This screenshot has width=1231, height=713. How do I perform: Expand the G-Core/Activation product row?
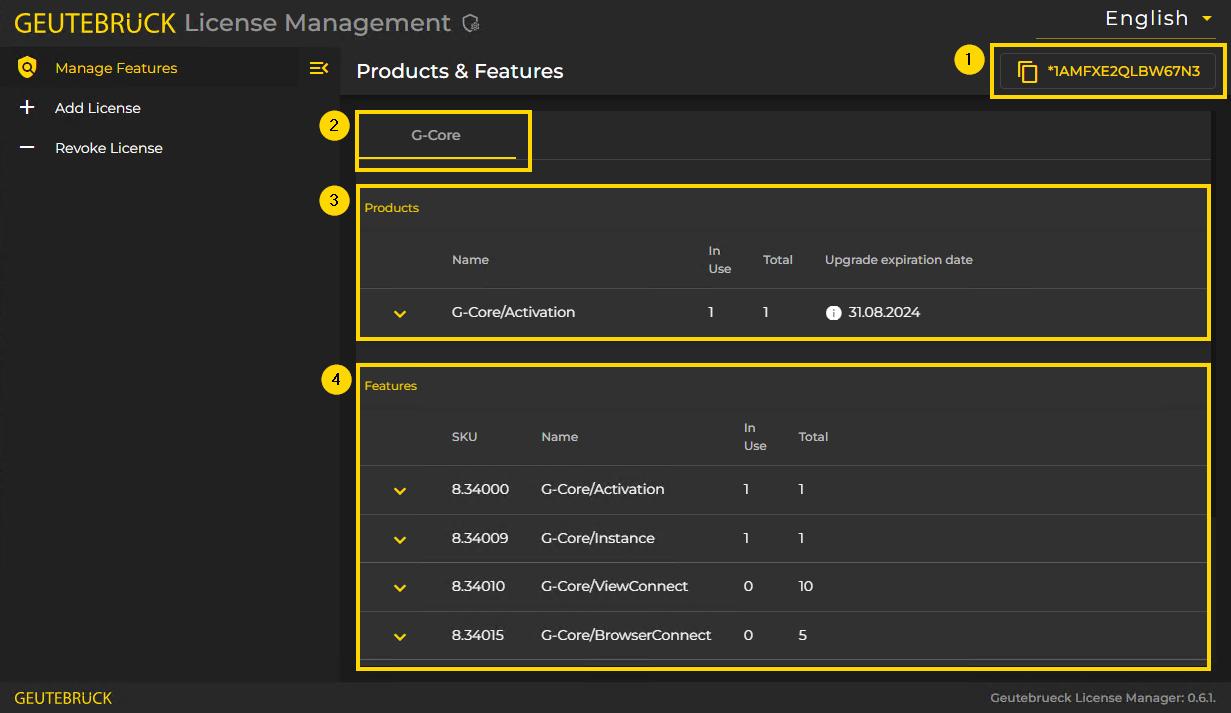click(399, 312)
